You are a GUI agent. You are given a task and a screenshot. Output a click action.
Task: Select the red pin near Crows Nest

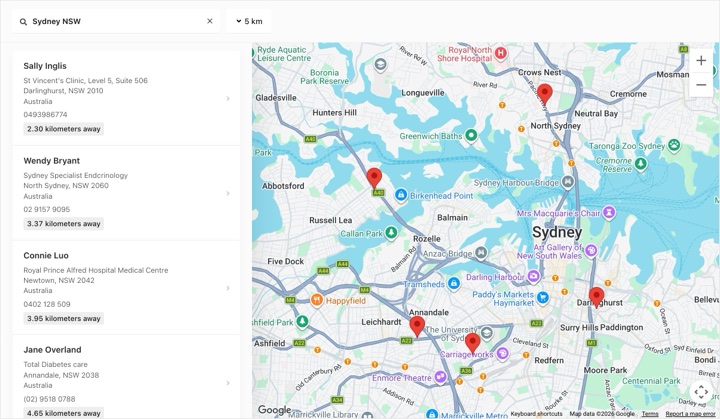point(545,94)
